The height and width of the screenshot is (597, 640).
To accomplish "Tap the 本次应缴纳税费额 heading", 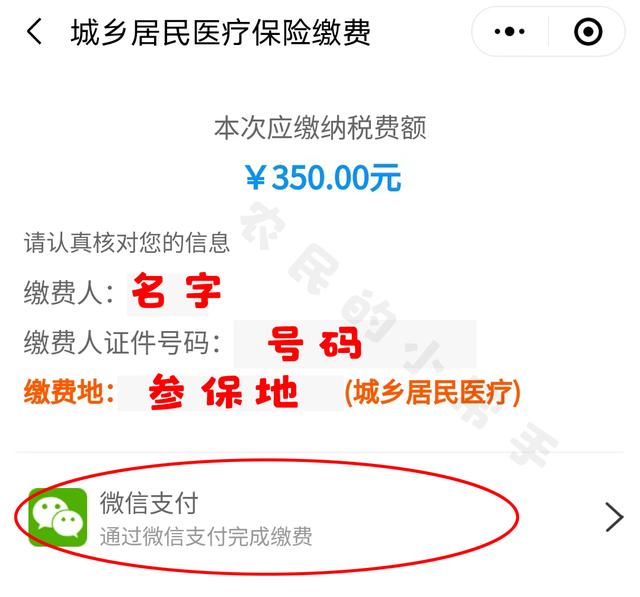I will pyautogui.click(x=320, y=128).
